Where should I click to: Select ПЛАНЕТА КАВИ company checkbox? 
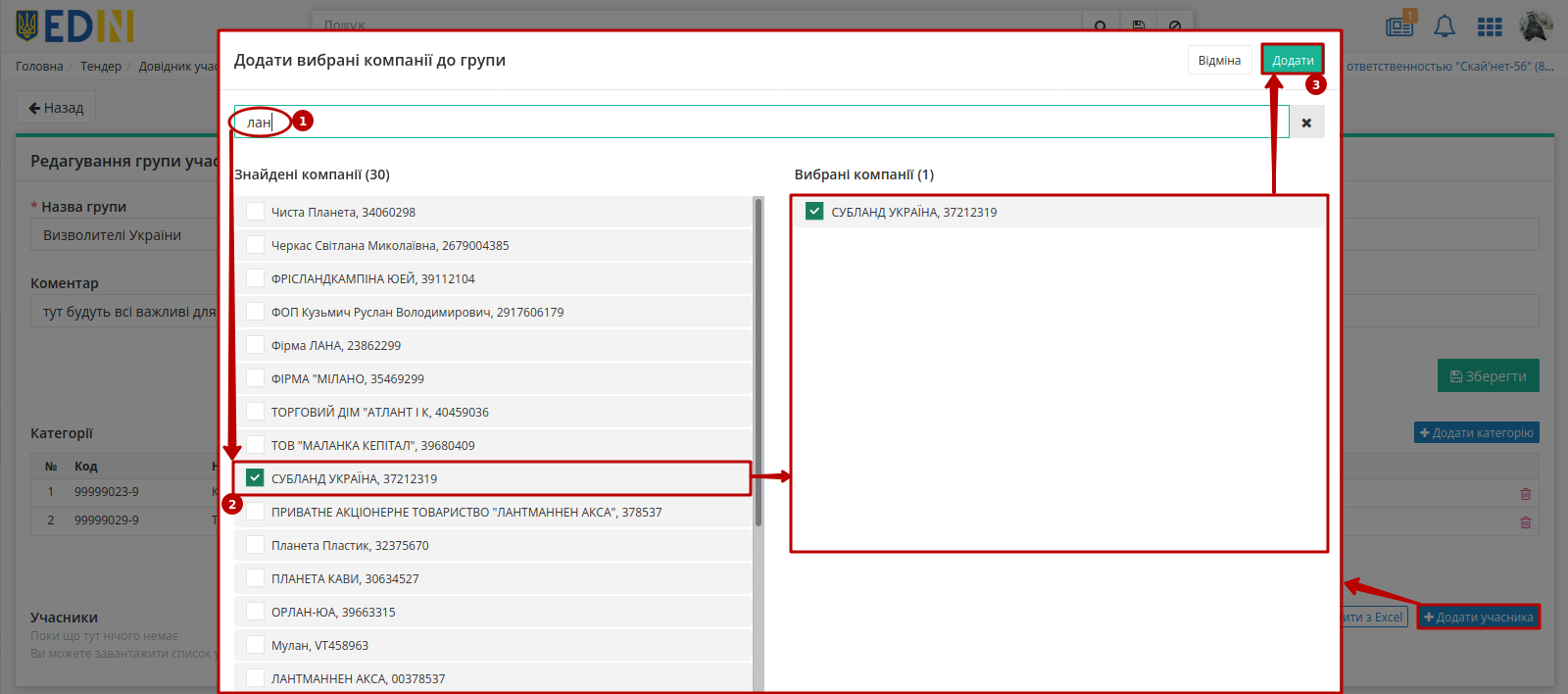(255, 577)
